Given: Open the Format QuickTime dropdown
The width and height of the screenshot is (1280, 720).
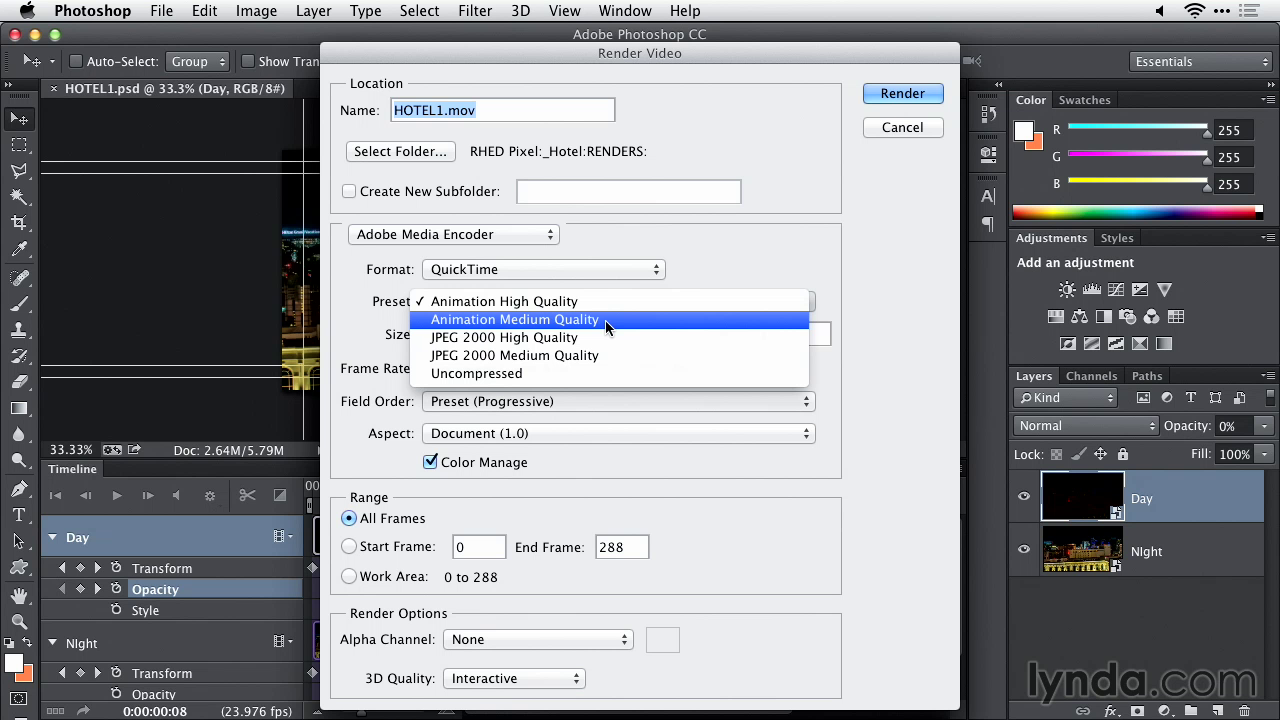Looking at the screenshot, I should 543,269.
